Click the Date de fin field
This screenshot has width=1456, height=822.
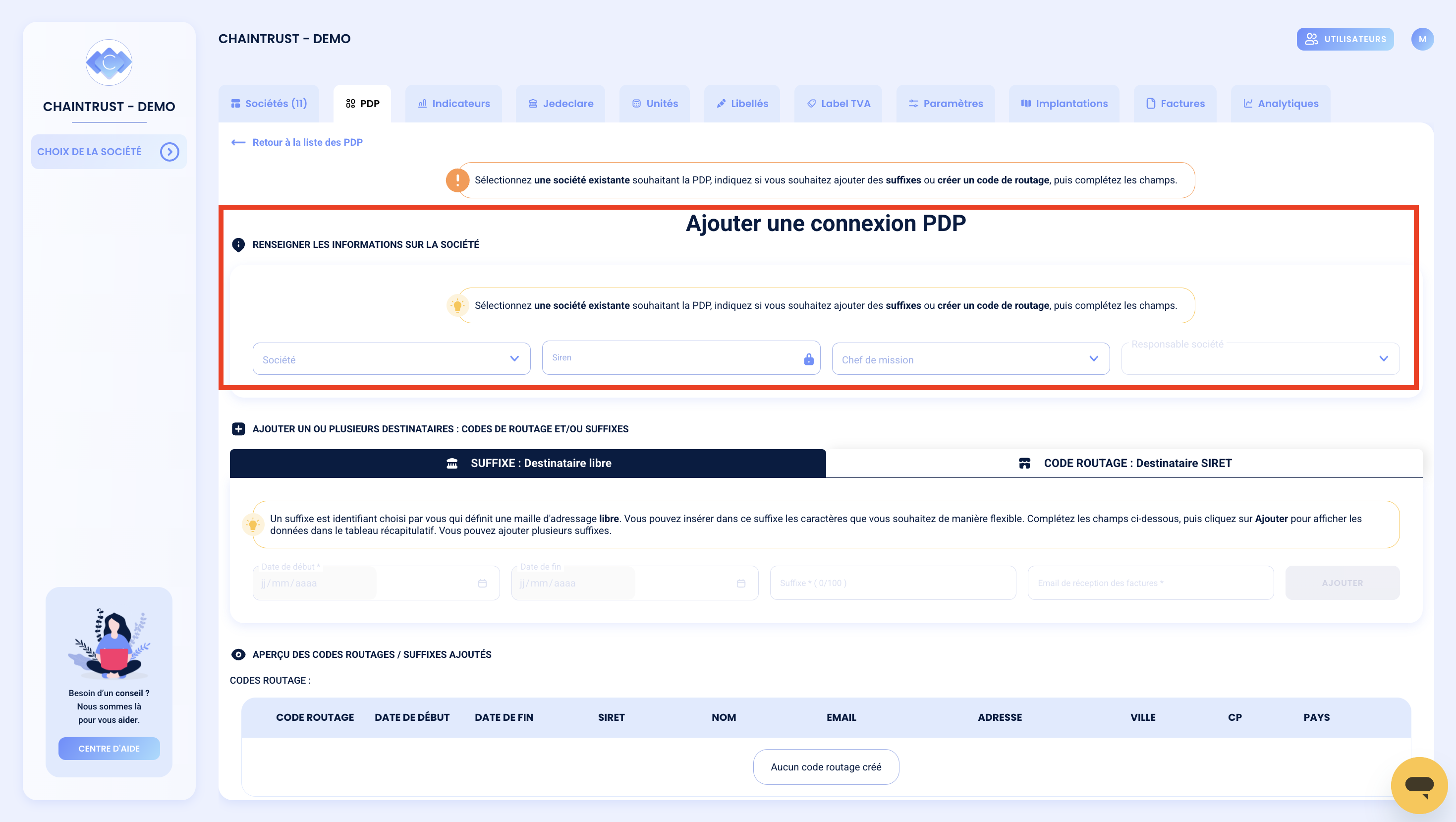(635, 583)
